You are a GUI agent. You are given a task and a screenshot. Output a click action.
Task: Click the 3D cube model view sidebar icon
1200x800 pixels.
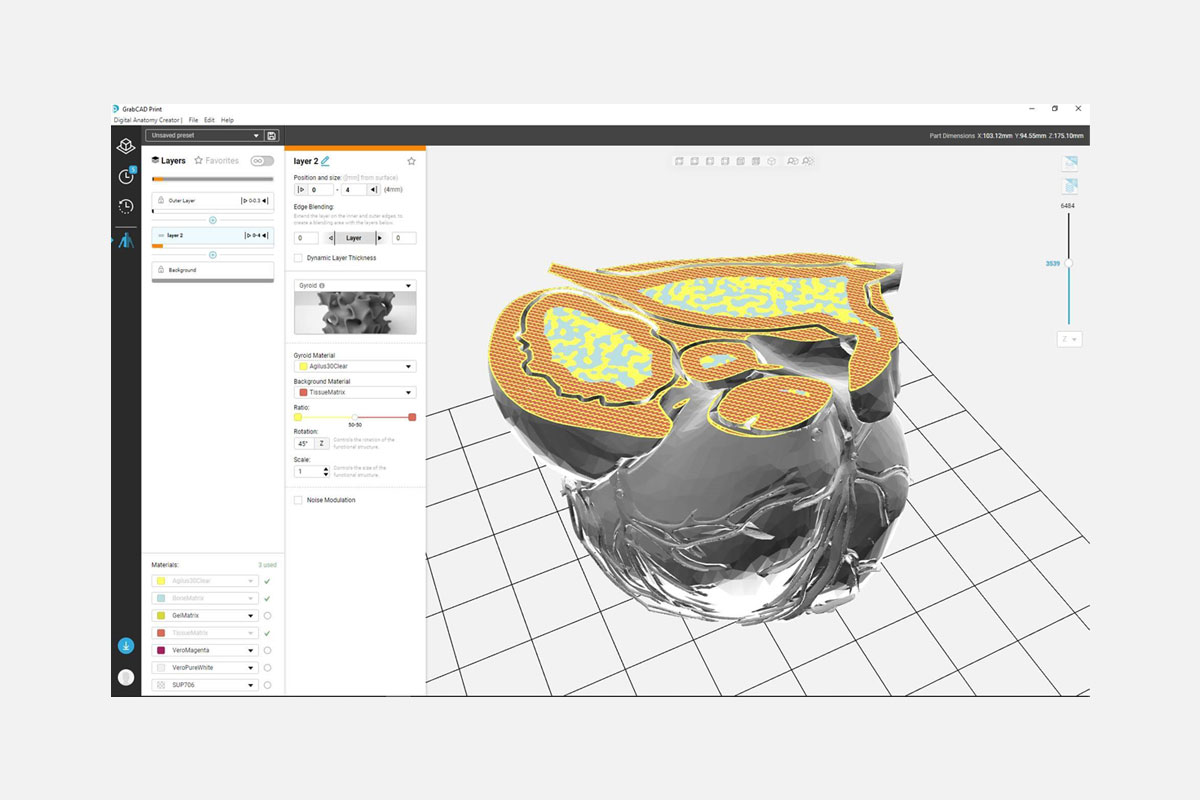pyautogui.click(x=126, y=146)
